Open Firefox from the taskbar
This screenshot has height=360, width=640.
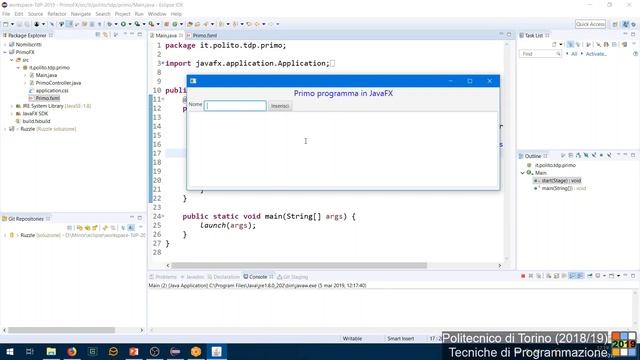72,351
